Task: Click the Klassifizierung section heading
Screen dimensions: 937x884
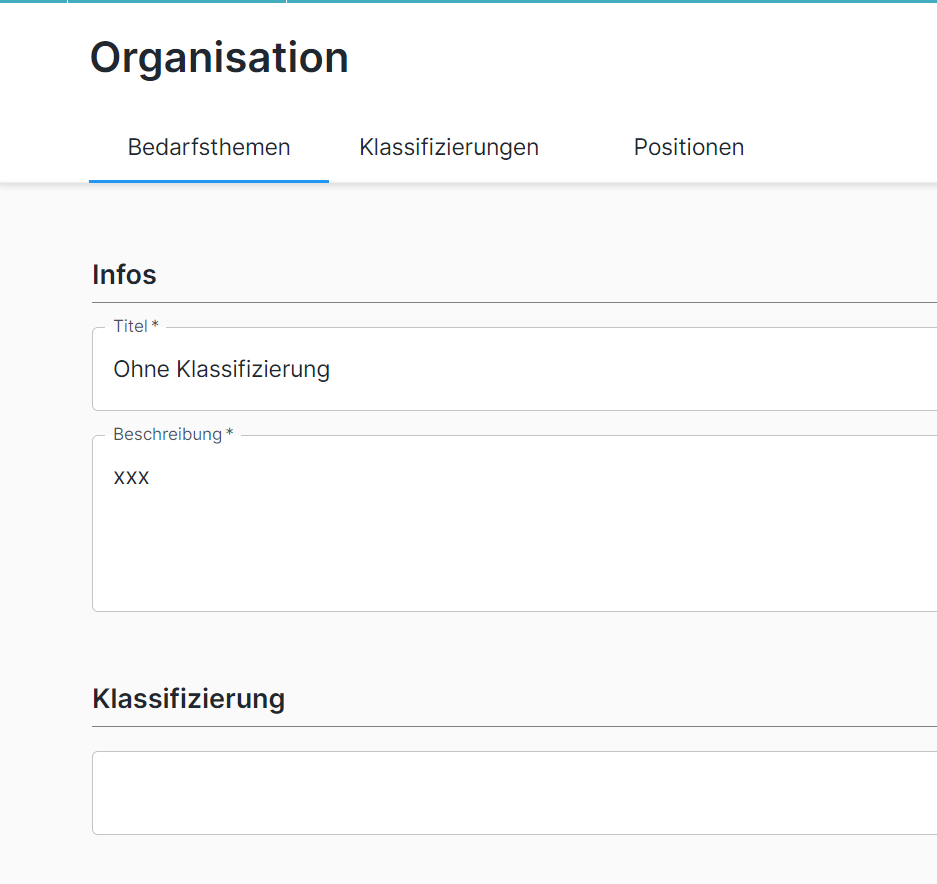Action: 188,698
